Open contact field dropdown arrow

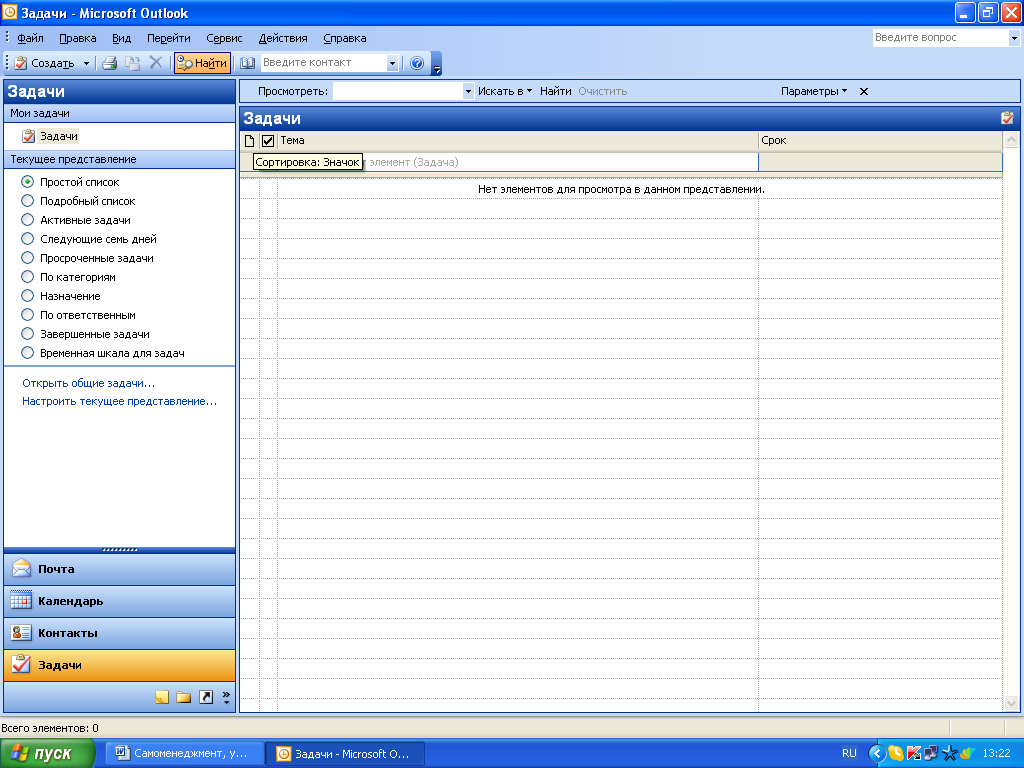click(x=392, y=63)
